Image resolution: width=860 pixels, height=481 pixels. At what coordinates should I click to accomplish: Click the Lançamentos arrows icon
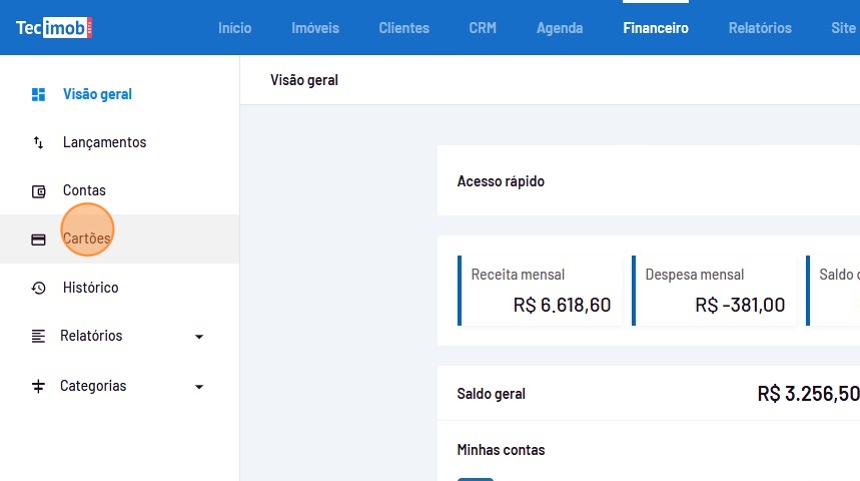(x=39, y=143)
